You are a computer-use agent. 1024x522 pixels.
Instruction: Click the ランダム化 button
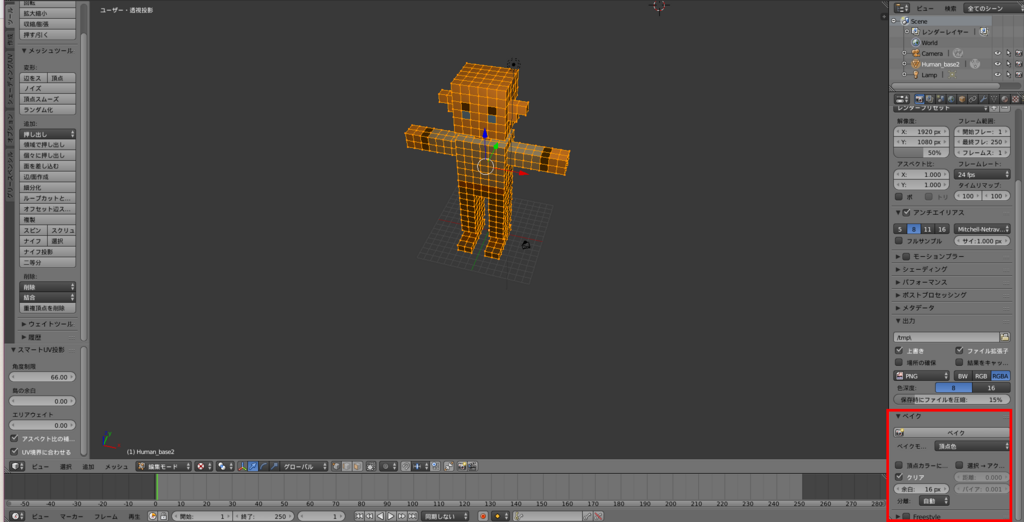point(48,110)
